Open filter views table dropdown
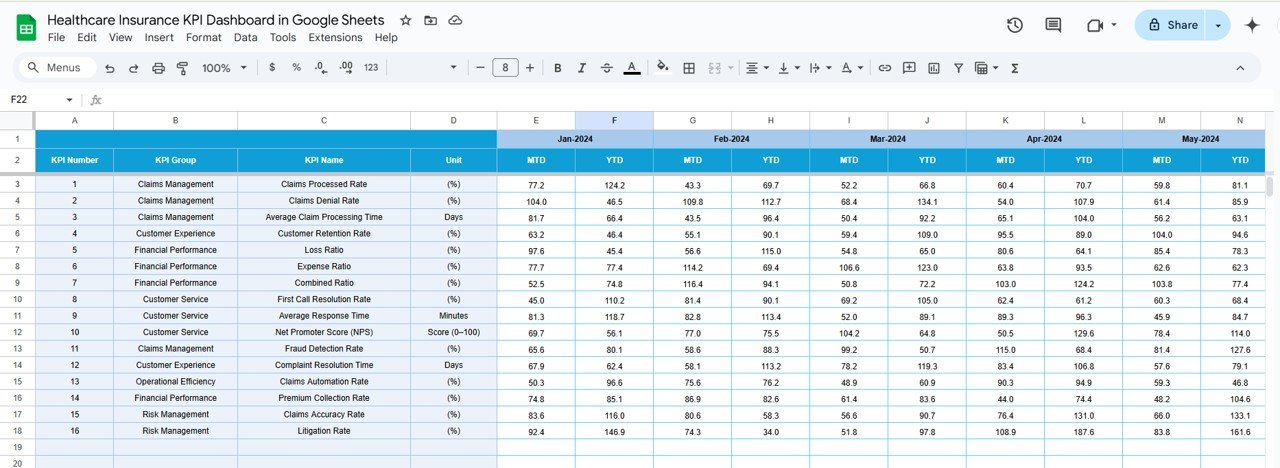1280x468 pixels. pos(986,68)
